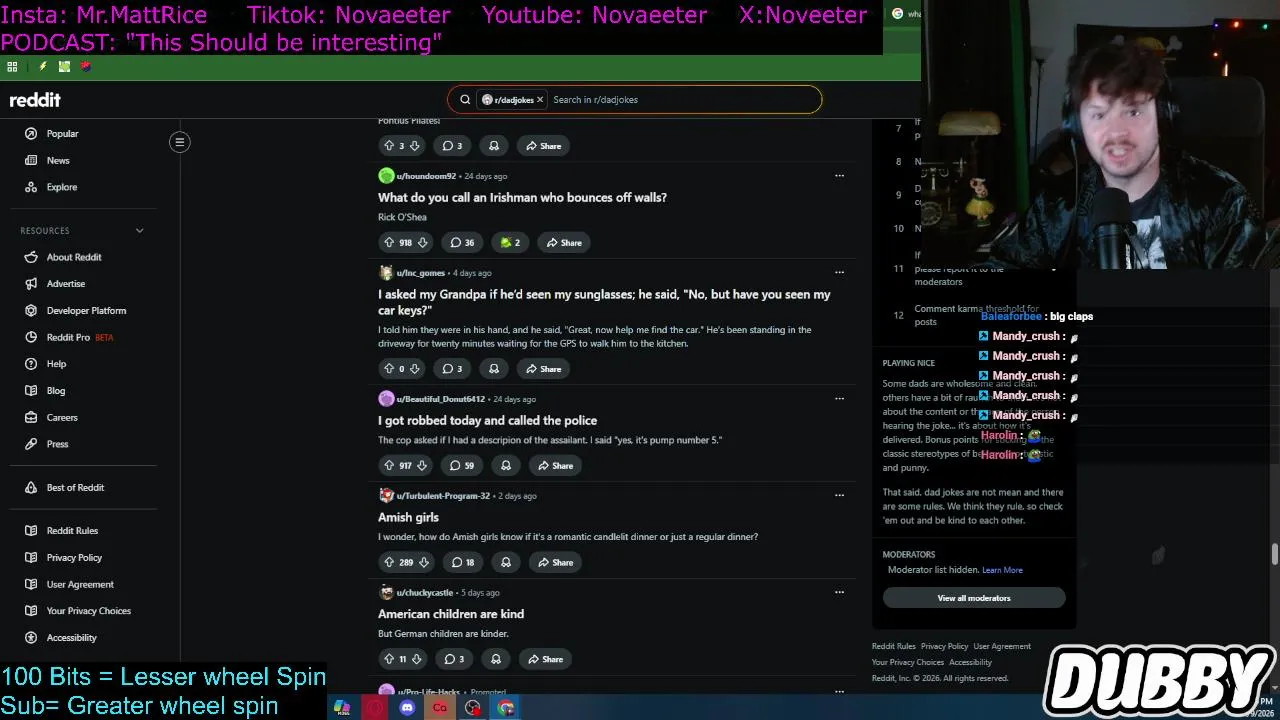The image size is (1280, 720).
Task: Click the search magnifier icon
Action: coord(465,100)
